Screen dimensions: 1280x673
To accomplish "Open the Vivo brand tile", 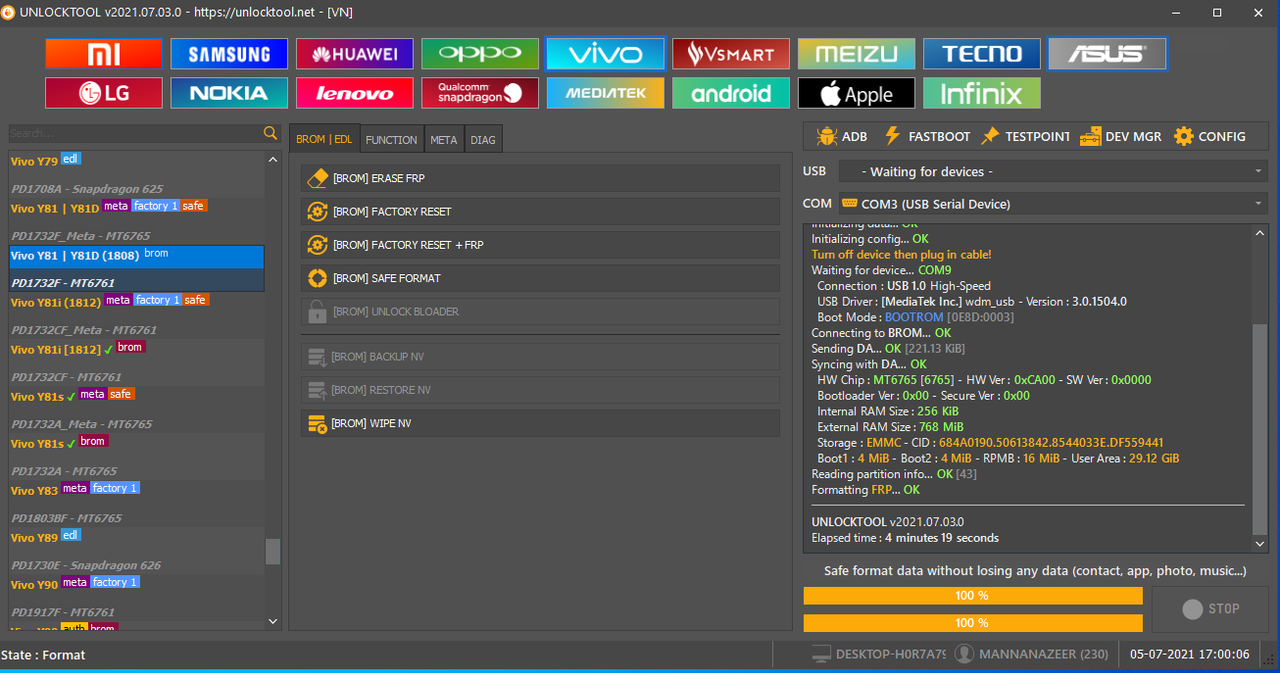I will [x=605, y=53].
